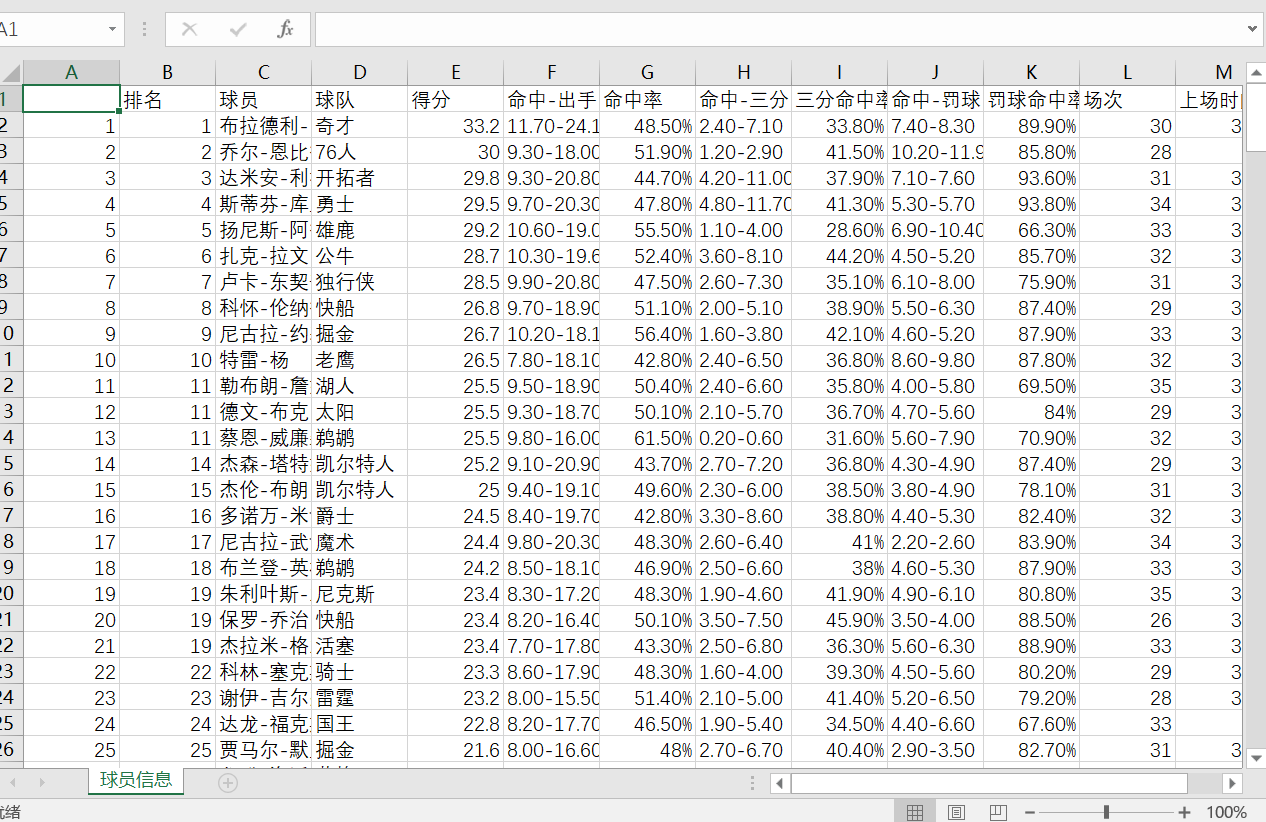1266x822 pixels.
Task: Go to next sheet tab arrow
Action: 41,782
